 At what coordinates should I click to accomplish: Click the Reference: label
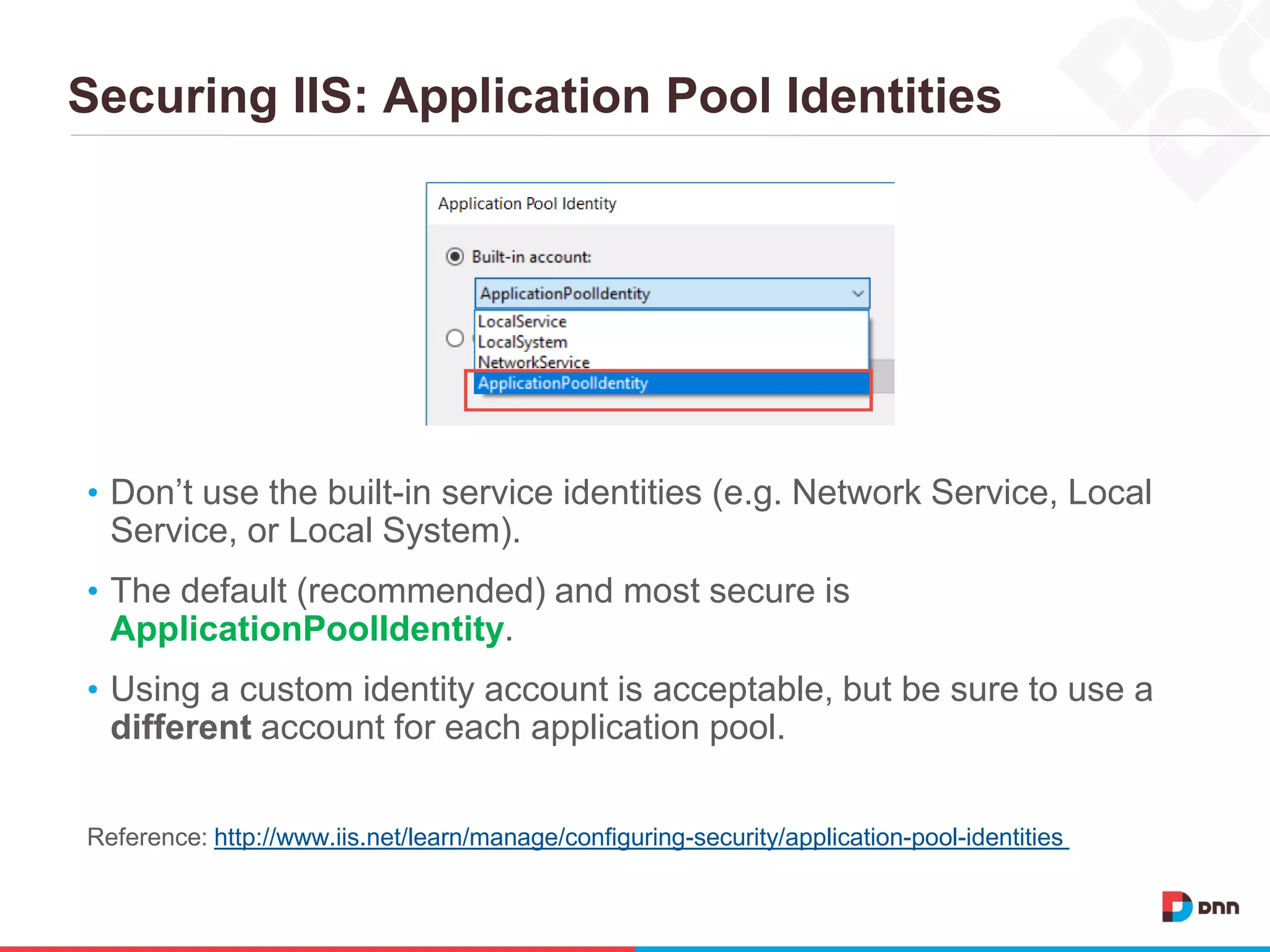(x=147, y=837)
